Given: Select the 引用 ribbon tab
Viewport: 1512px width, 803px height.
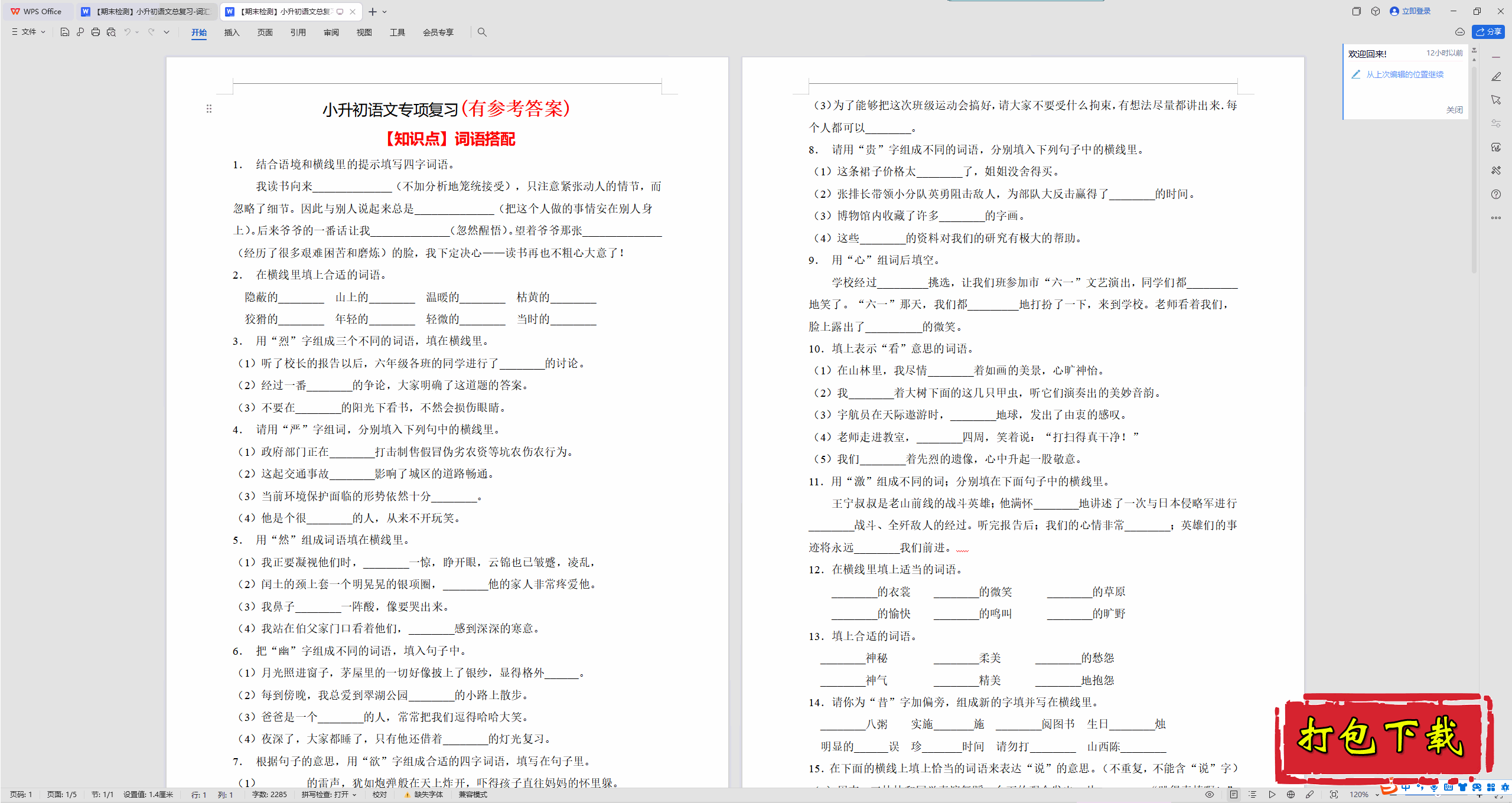Looking at the screenshot, I should [x=298, y=32].
